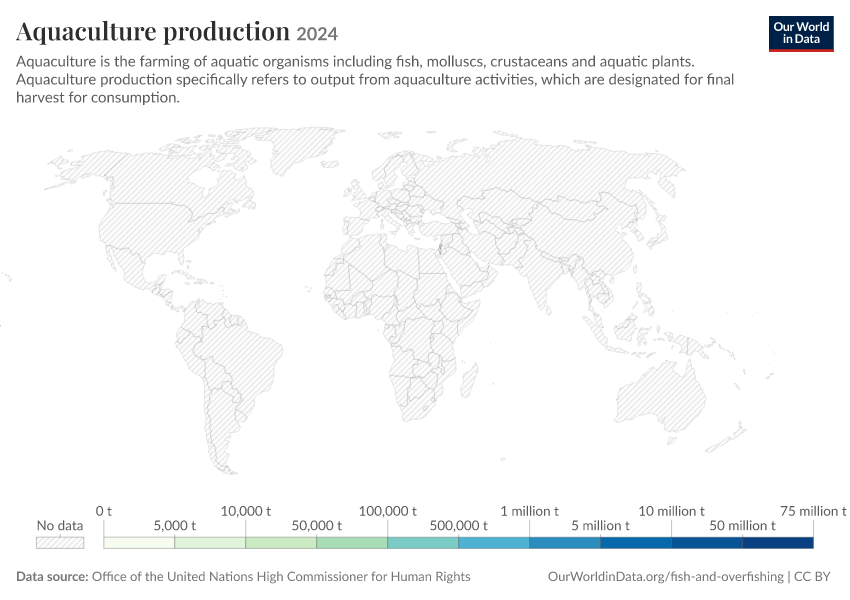Select the 50,000 t to 100,000 t legend bin
850x600 pixels.
(x=352, y=543)
